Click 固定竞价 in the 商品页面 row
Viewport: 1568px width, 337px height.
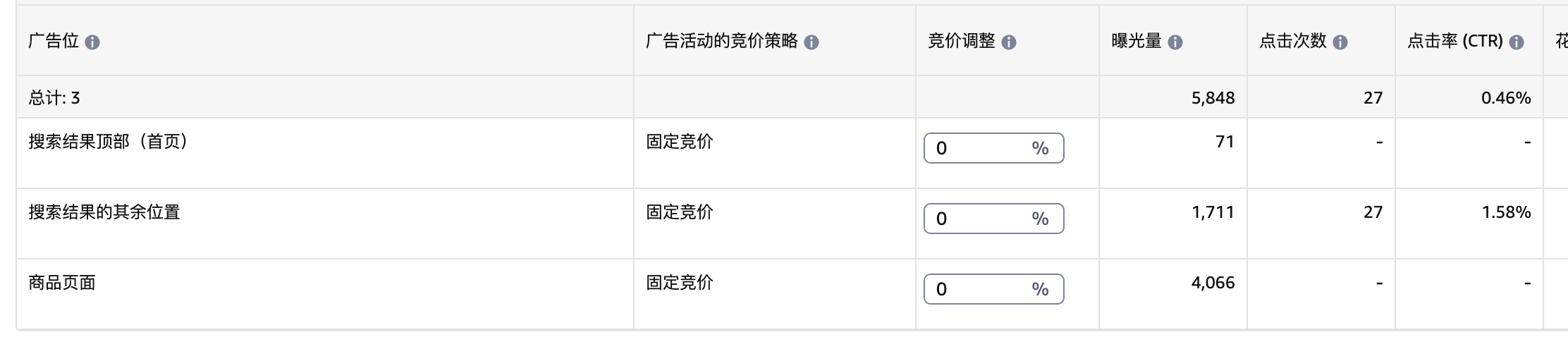[680, 283]
